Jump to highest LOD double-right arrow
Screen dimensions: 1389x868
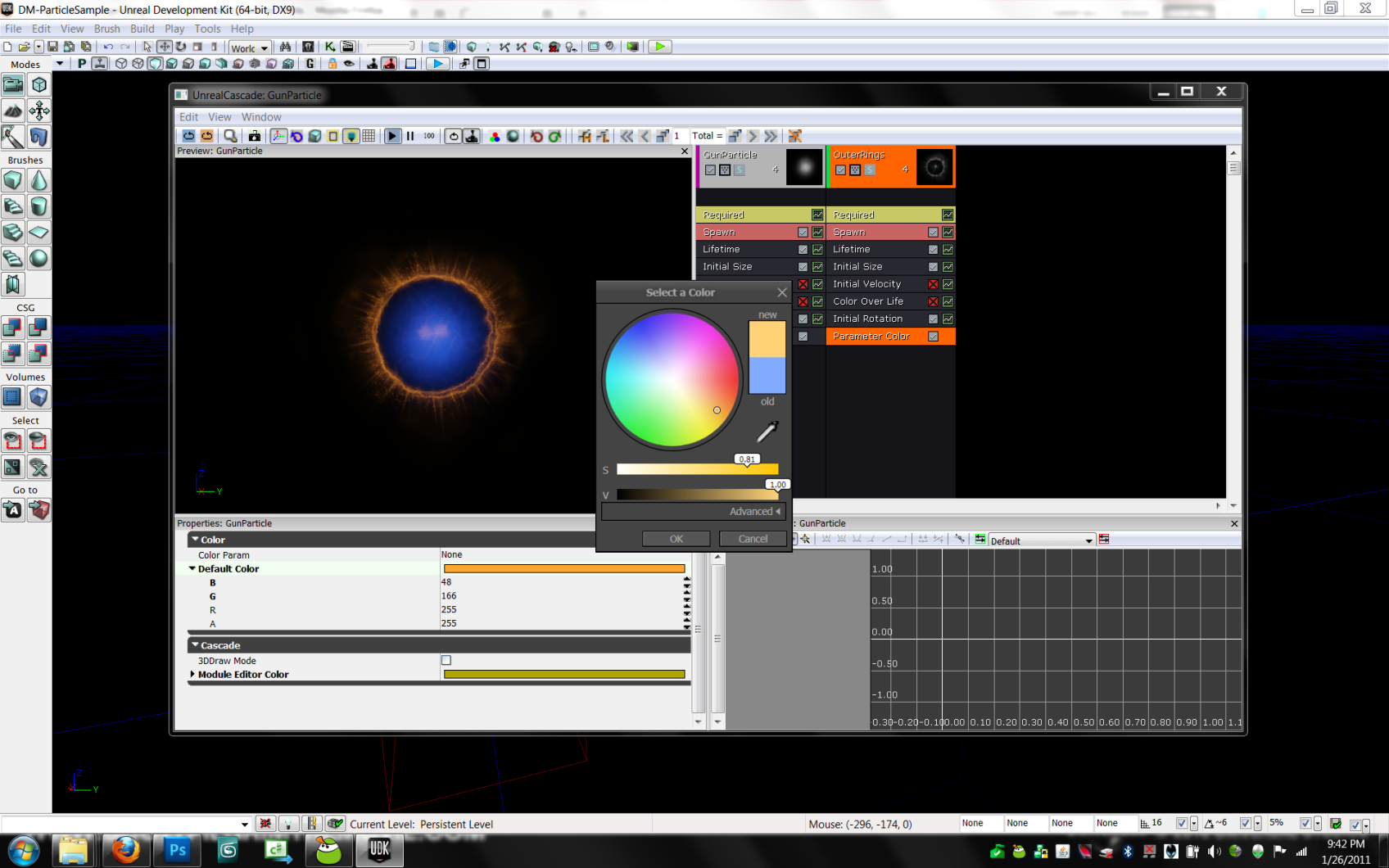pos(771,136)
